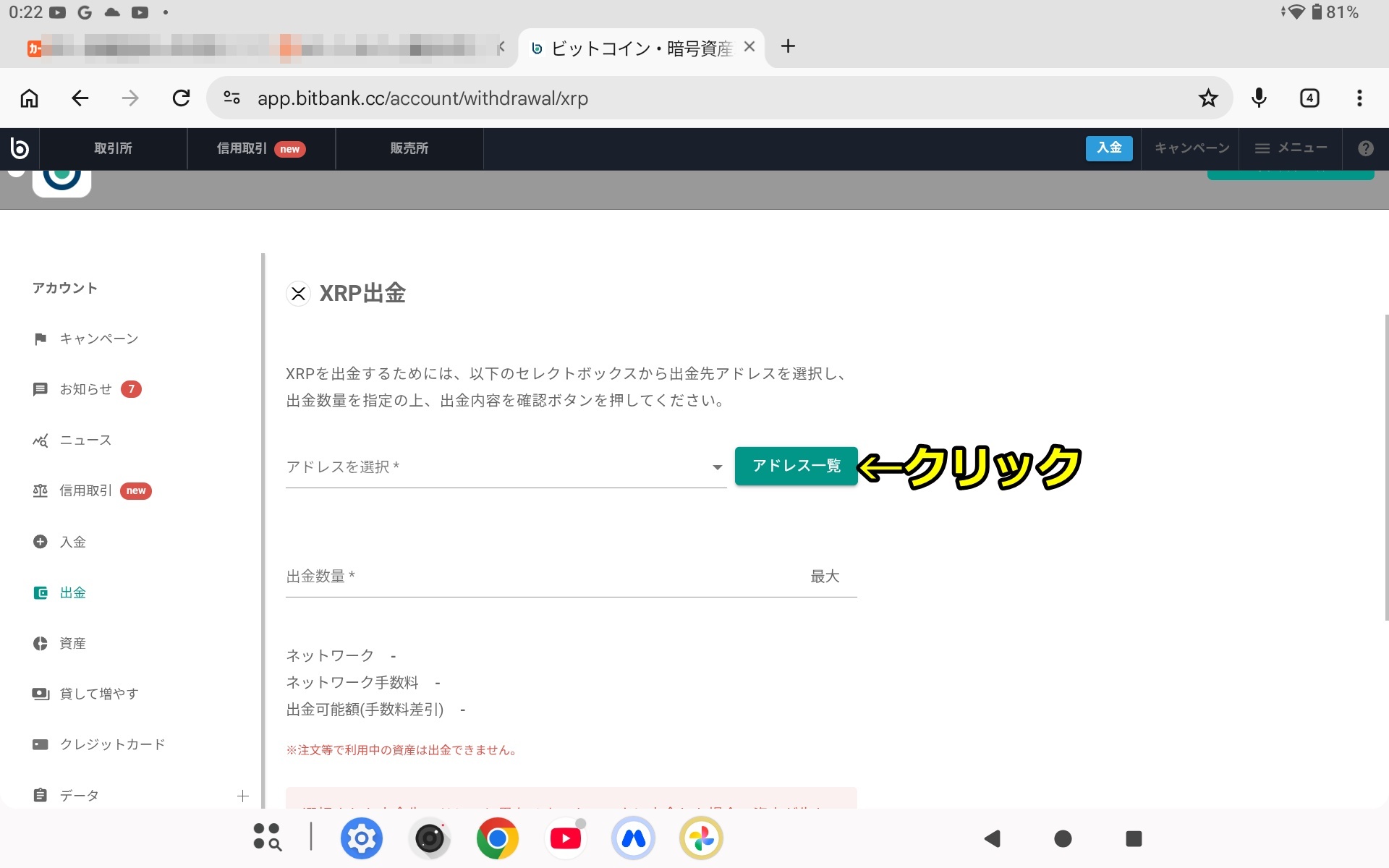Tap the microphone voice search icon
The image size is (1389, 868).
pyautogui.click(x=1259, y=98)
